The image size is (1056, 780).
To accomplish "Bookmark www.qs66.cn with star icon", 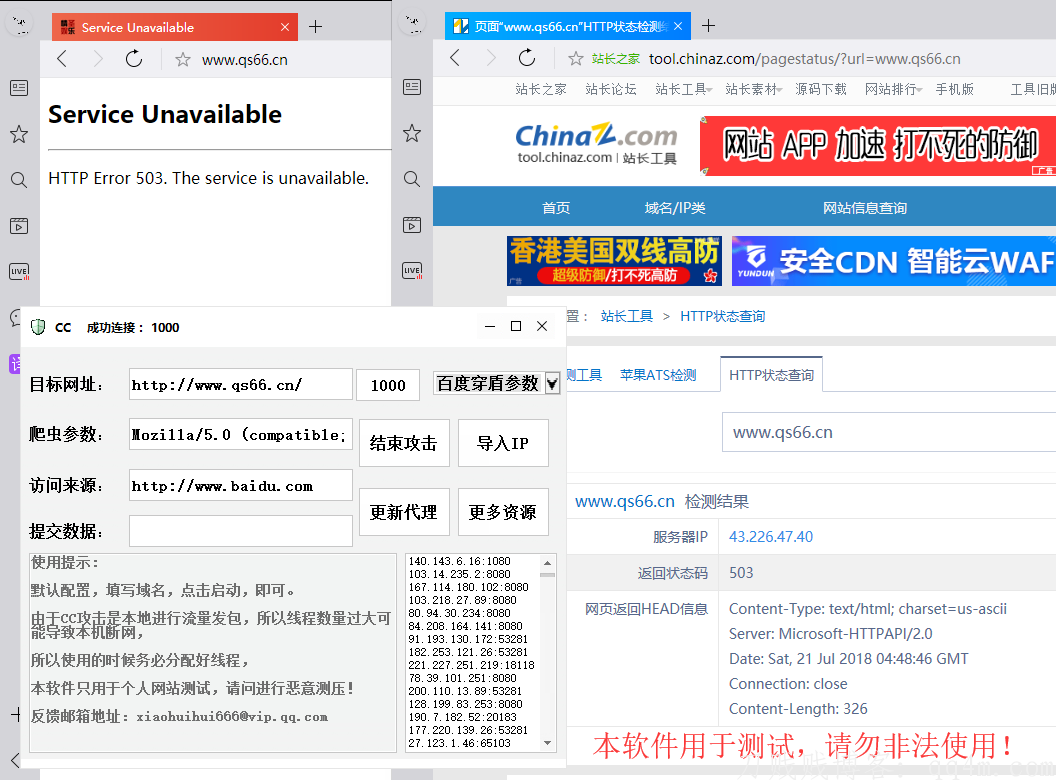I will pyautogui.click(x=183, y=60).
